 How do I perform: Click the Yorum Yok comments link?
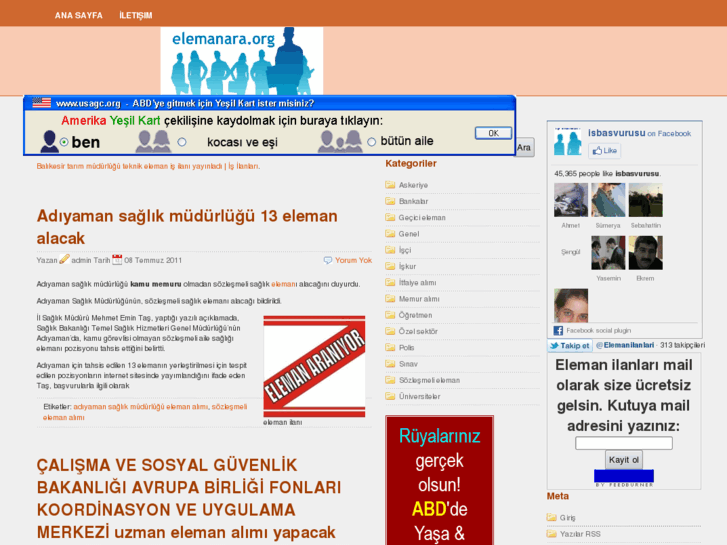[x=353, y=260]
